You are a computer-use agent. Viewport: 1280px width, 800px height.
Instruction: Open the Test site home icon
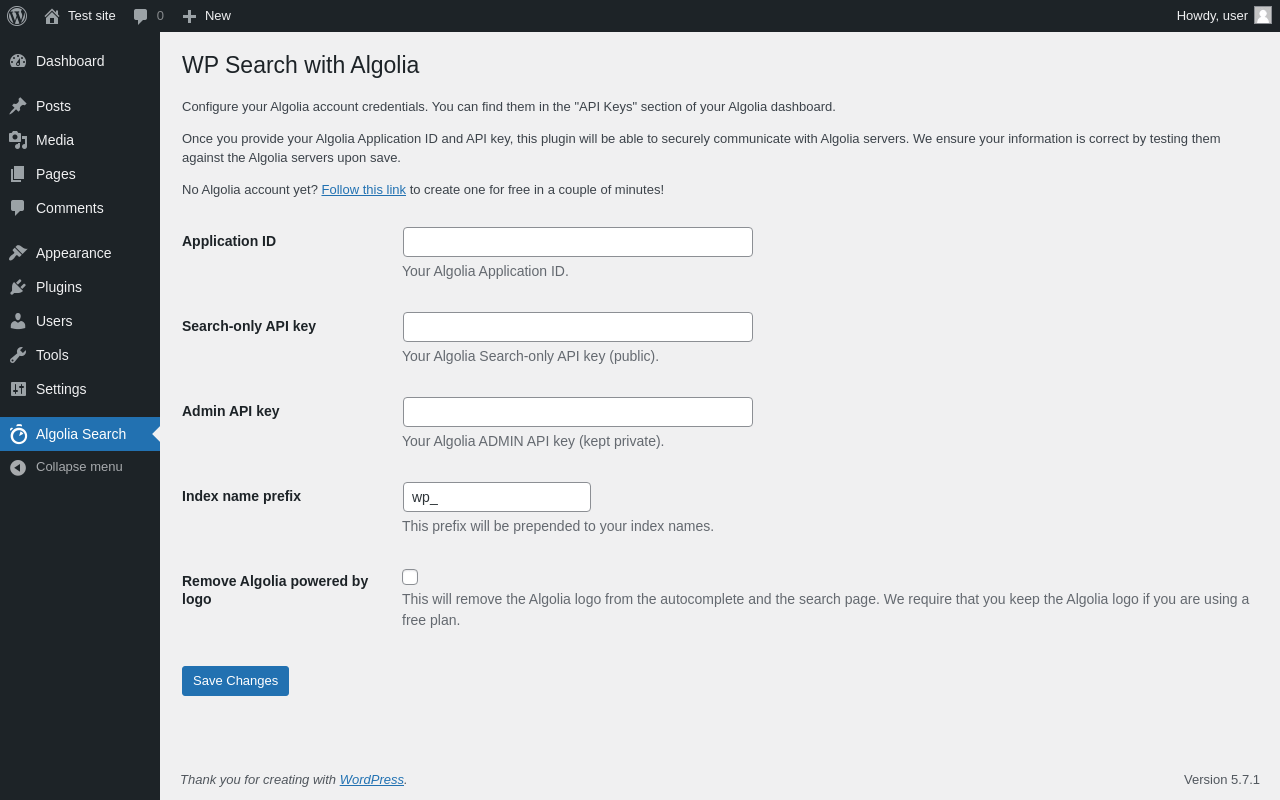[x=52, y=16]
